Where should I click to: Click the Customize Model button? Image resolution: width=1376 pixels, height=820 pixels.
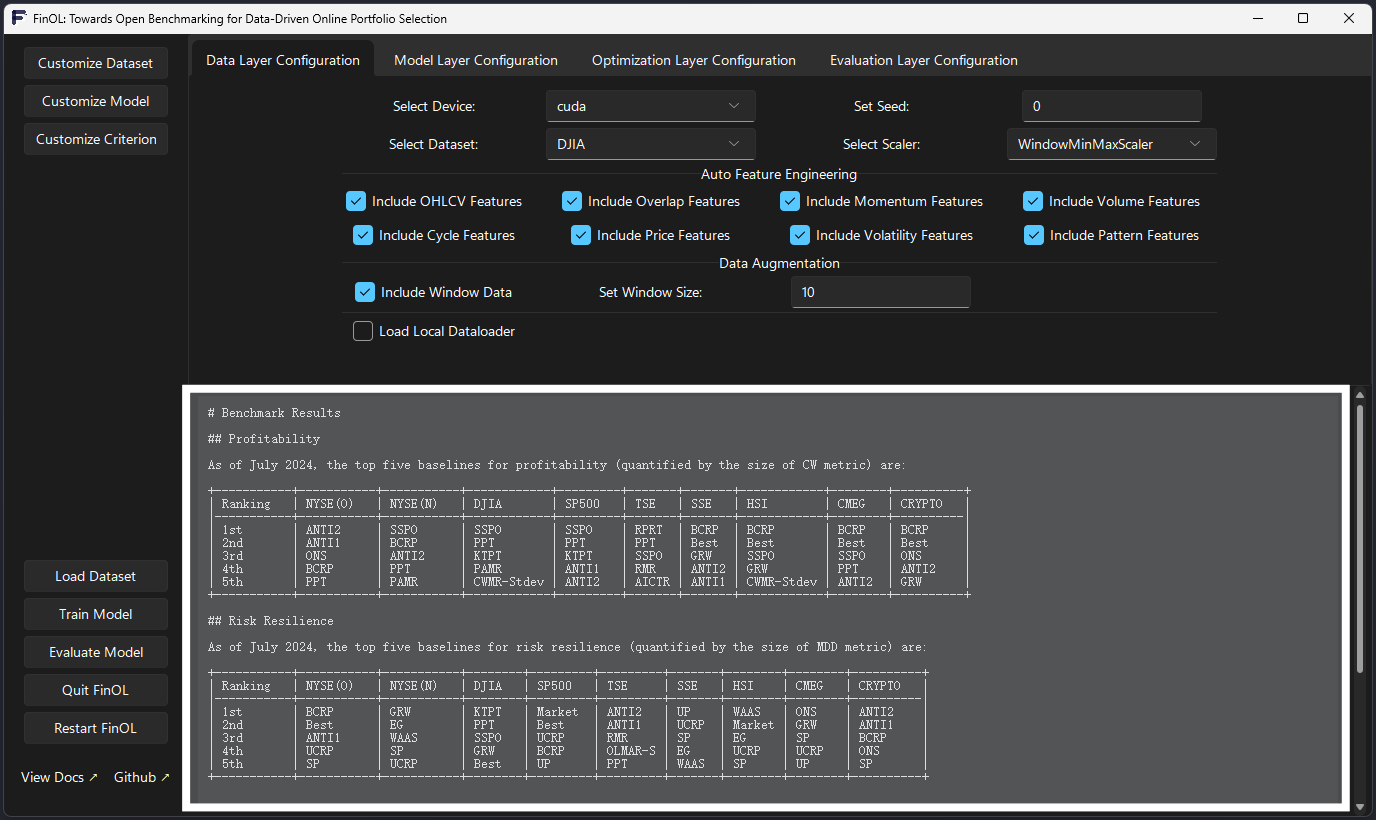(x=96, y=101)
